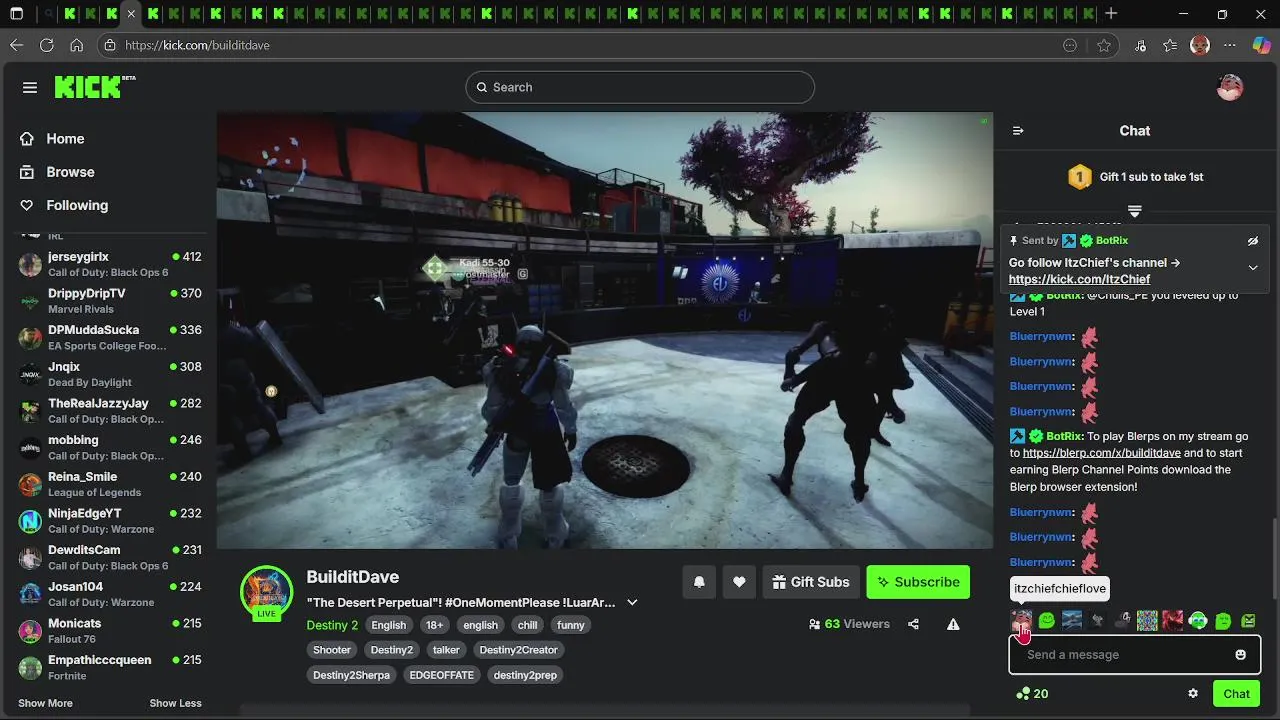Expand the gift leaderboard handle
This screenshot has width=1280, height=720.
tap(1135, 211)
